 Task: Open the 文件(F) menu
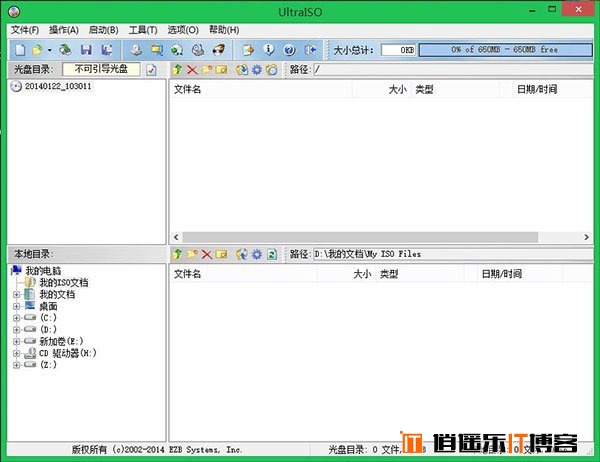point(25,30)
